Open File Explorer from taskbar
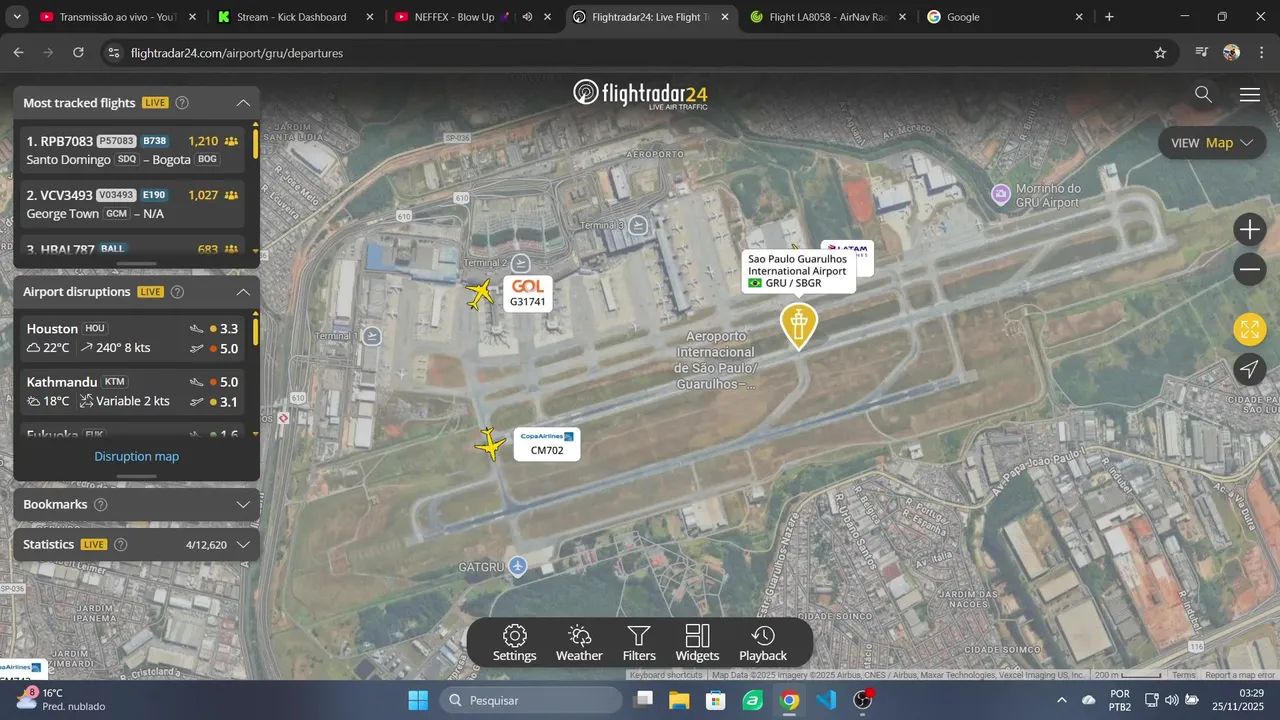The image size is (1280, 720). click(x=679, y=700)
